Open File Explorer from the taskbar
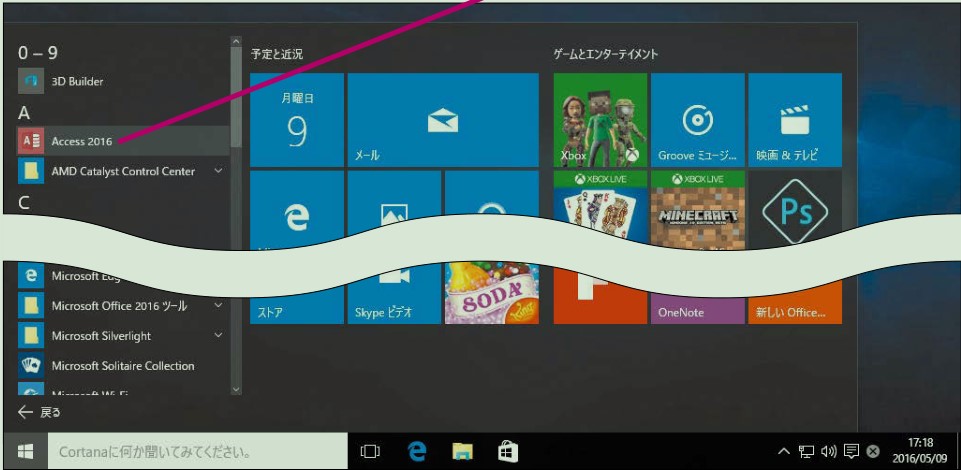Screen dimensions: 961x470 coord(463,452)
